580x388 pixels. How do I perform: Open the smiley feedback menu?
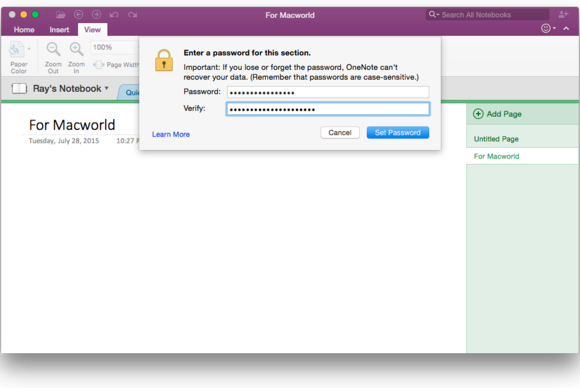point(548,28)
